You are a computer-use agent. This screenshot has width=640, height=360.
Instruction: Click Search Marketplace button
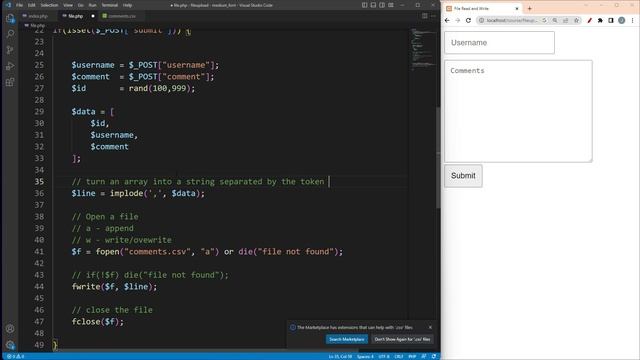click(x=347, y=339)
